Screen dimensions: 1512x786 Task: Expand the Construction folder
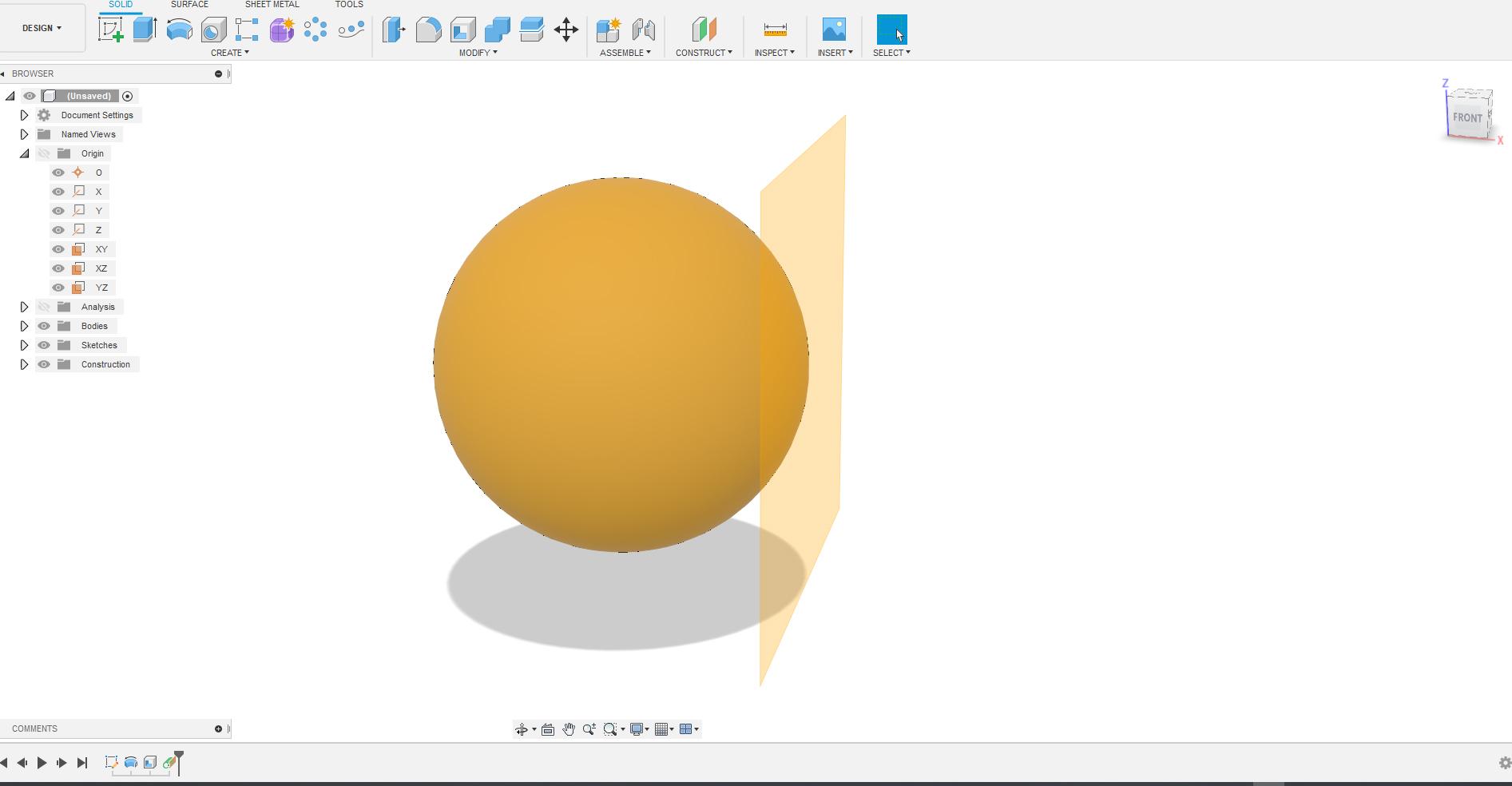pos(24,364)
